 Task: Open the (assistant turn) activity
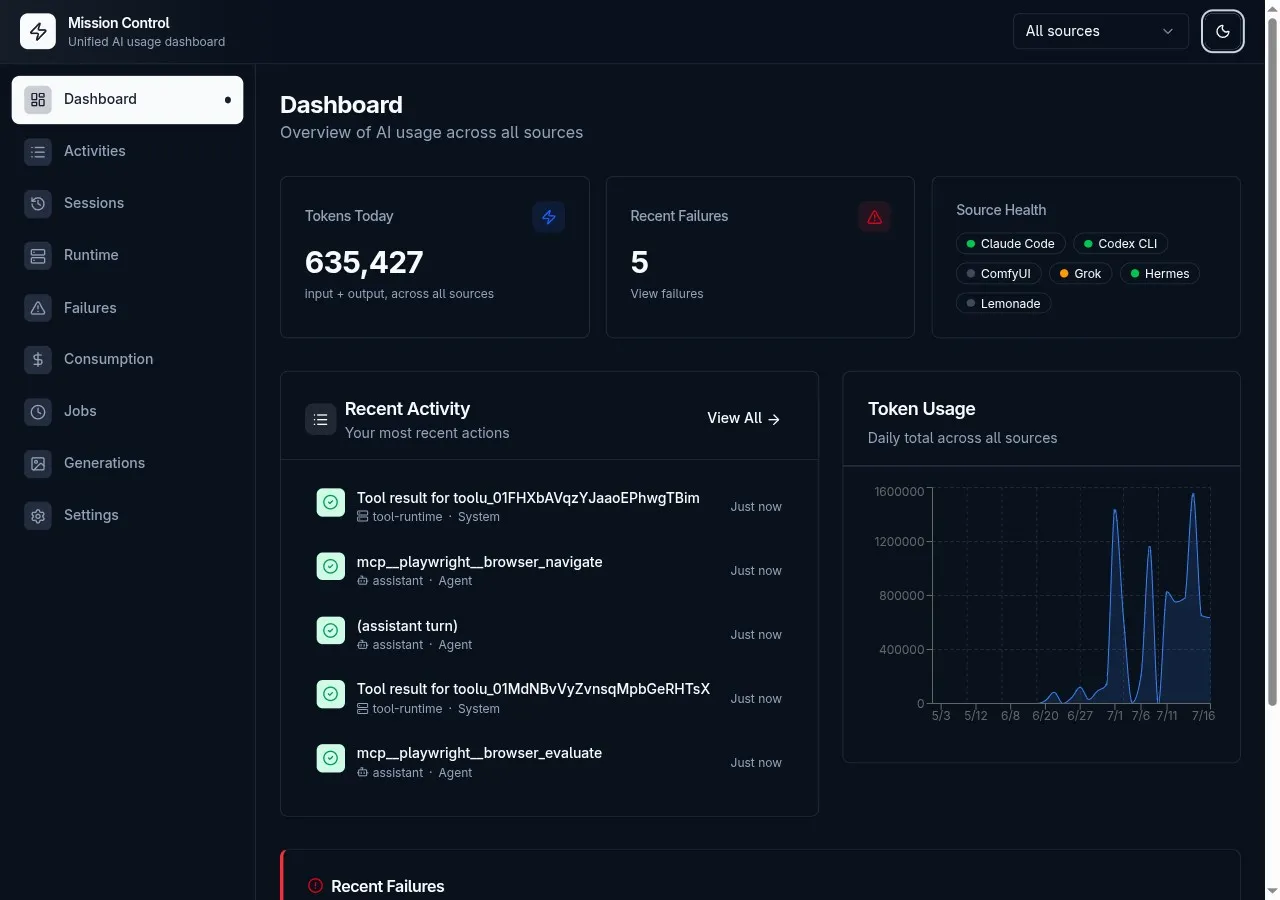(x=407, y=626)
